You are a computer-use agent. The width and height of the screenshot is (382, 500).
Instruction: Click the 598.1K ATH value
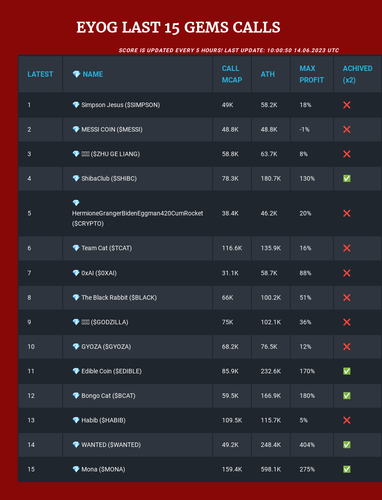271,469
